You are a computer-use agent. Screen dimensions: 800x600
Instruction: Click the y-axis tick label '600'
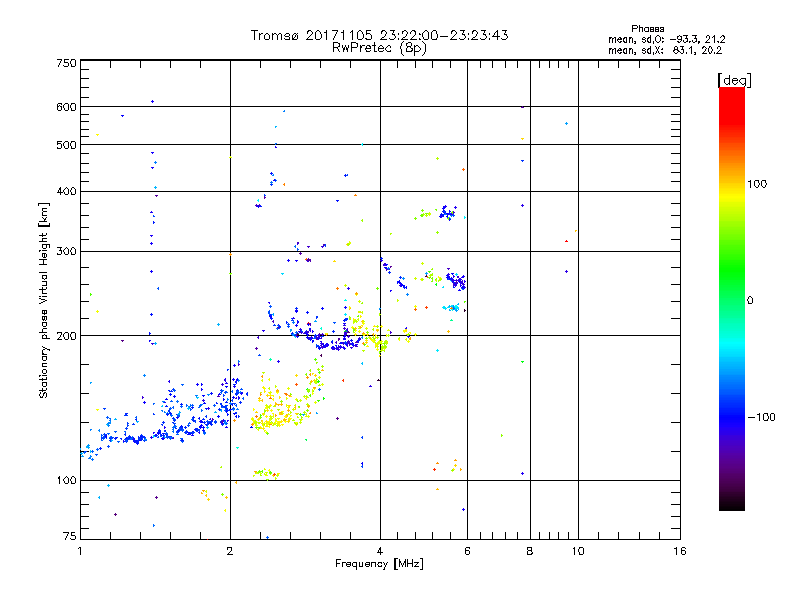coord(66,107)
